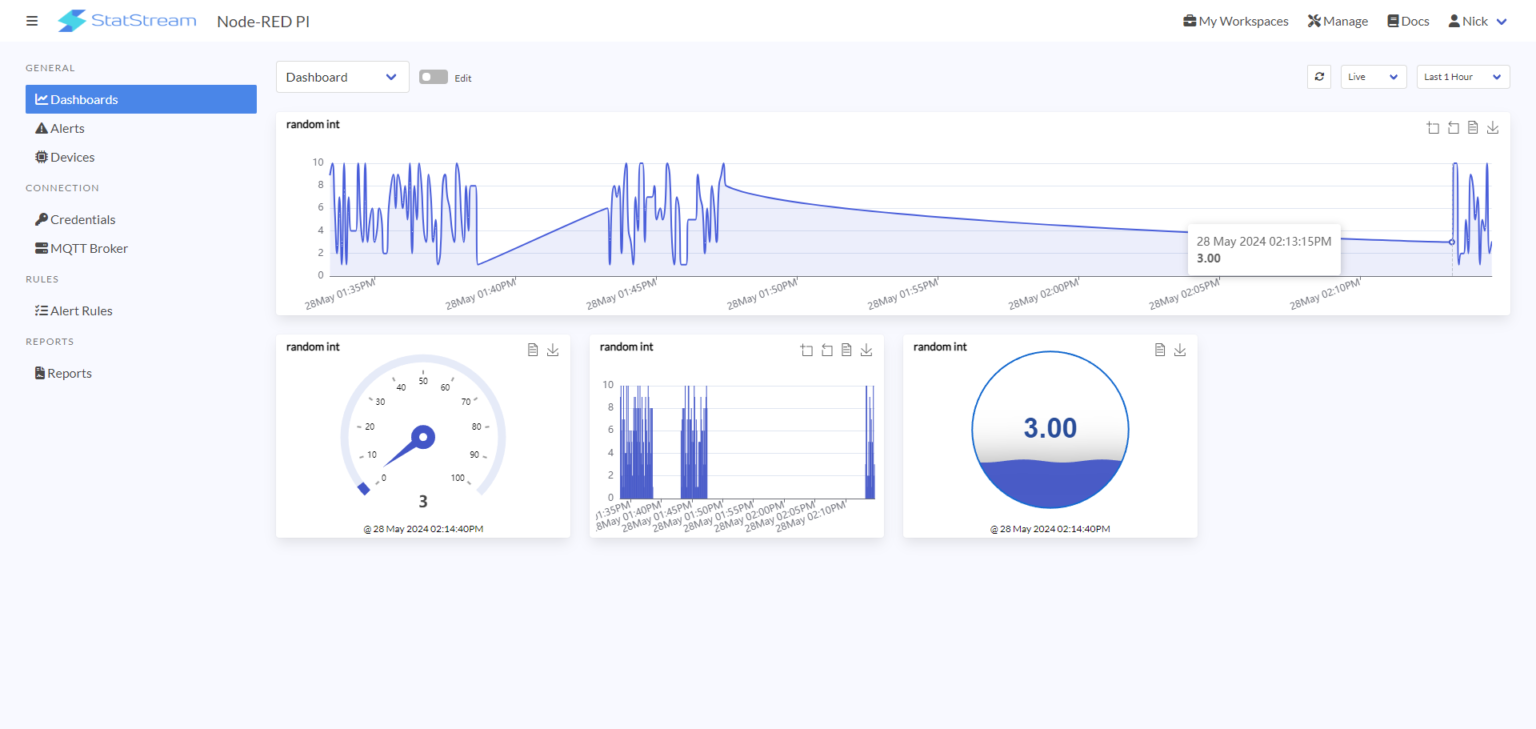Open data view on bar chart widget
Viewport: 1536px width, 729px height.
coord(846,350)
